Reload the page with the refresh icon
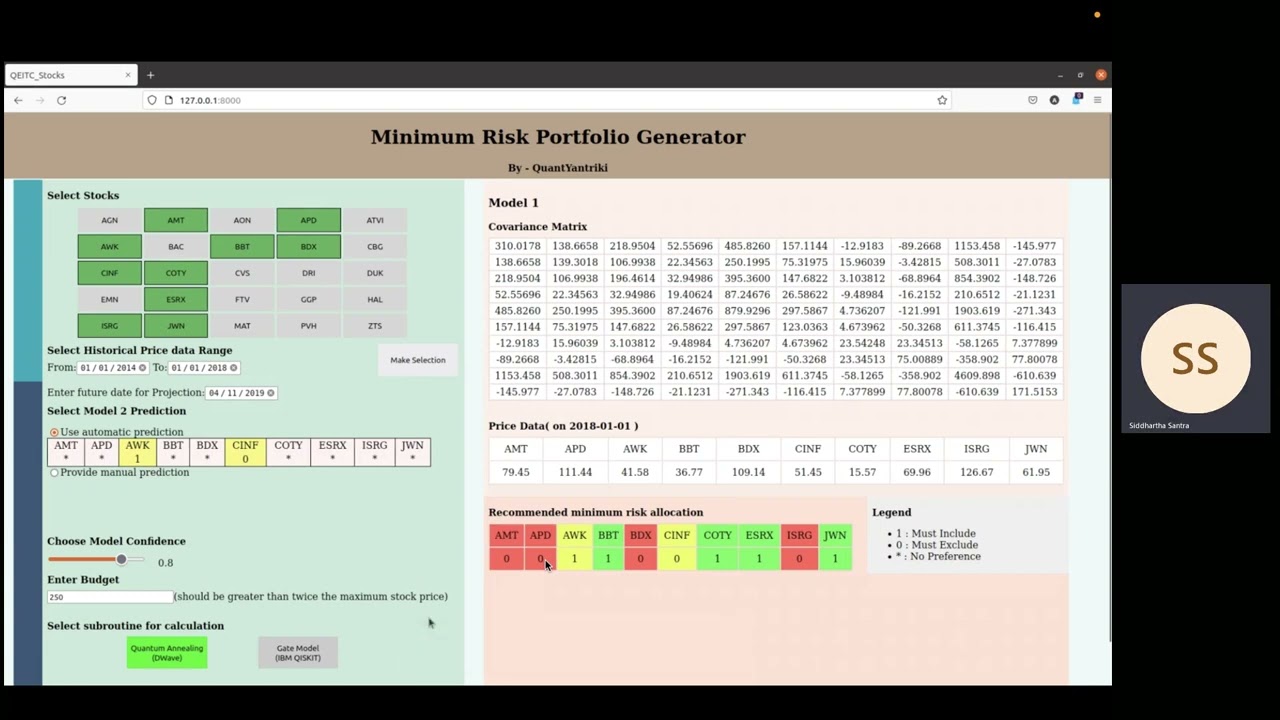This screenshot has height=720, width=1280. 61,100
